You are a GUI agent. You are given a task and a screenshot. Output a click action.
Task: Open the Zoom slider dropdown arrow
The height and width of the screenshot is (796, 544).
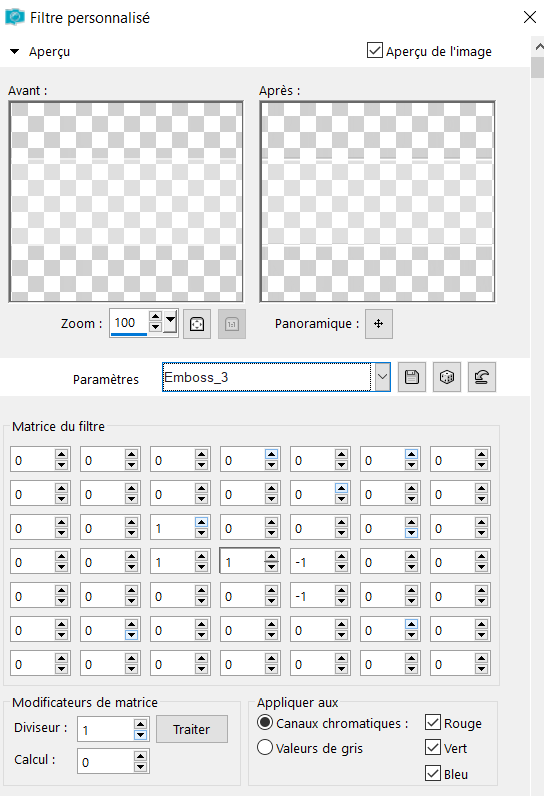point(171,321)
